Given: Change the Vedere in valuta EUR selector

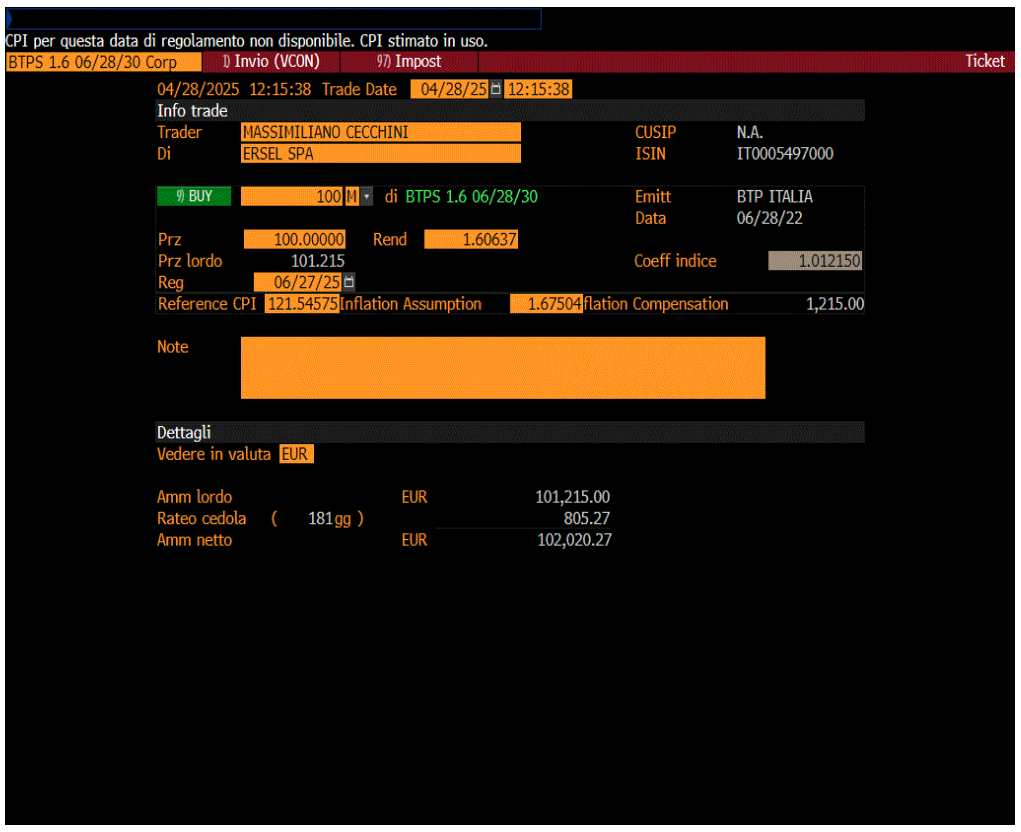Looking at the screenshot, I should click(296, 454).
